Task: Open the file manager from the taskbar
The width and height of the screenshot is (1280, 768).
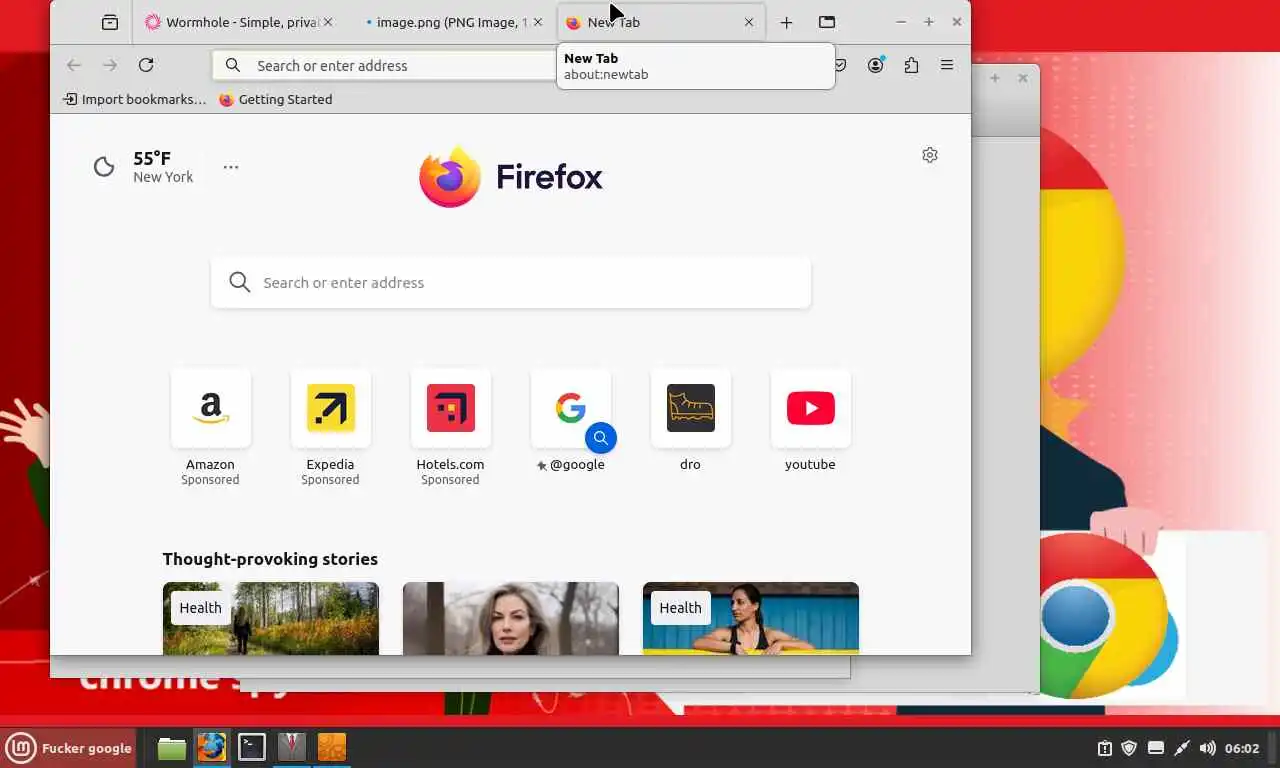Action: (172, 748)
